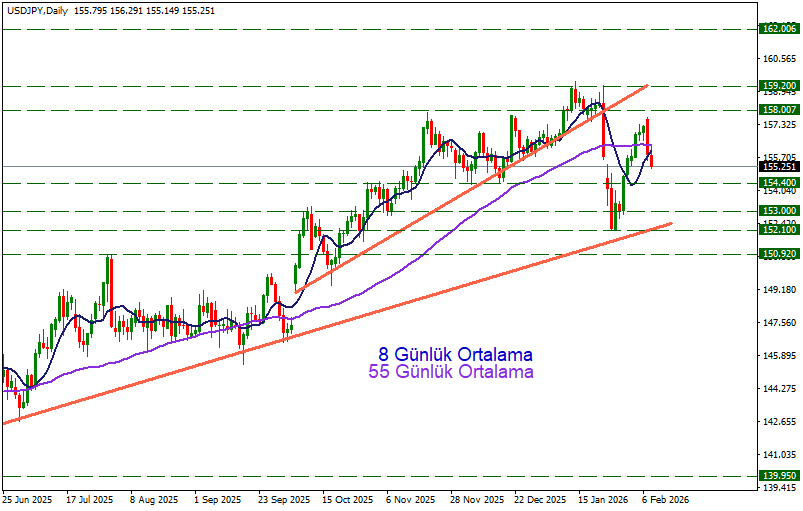Click the "8 Günlük Ortalama" legend text

tap(455, 355)
